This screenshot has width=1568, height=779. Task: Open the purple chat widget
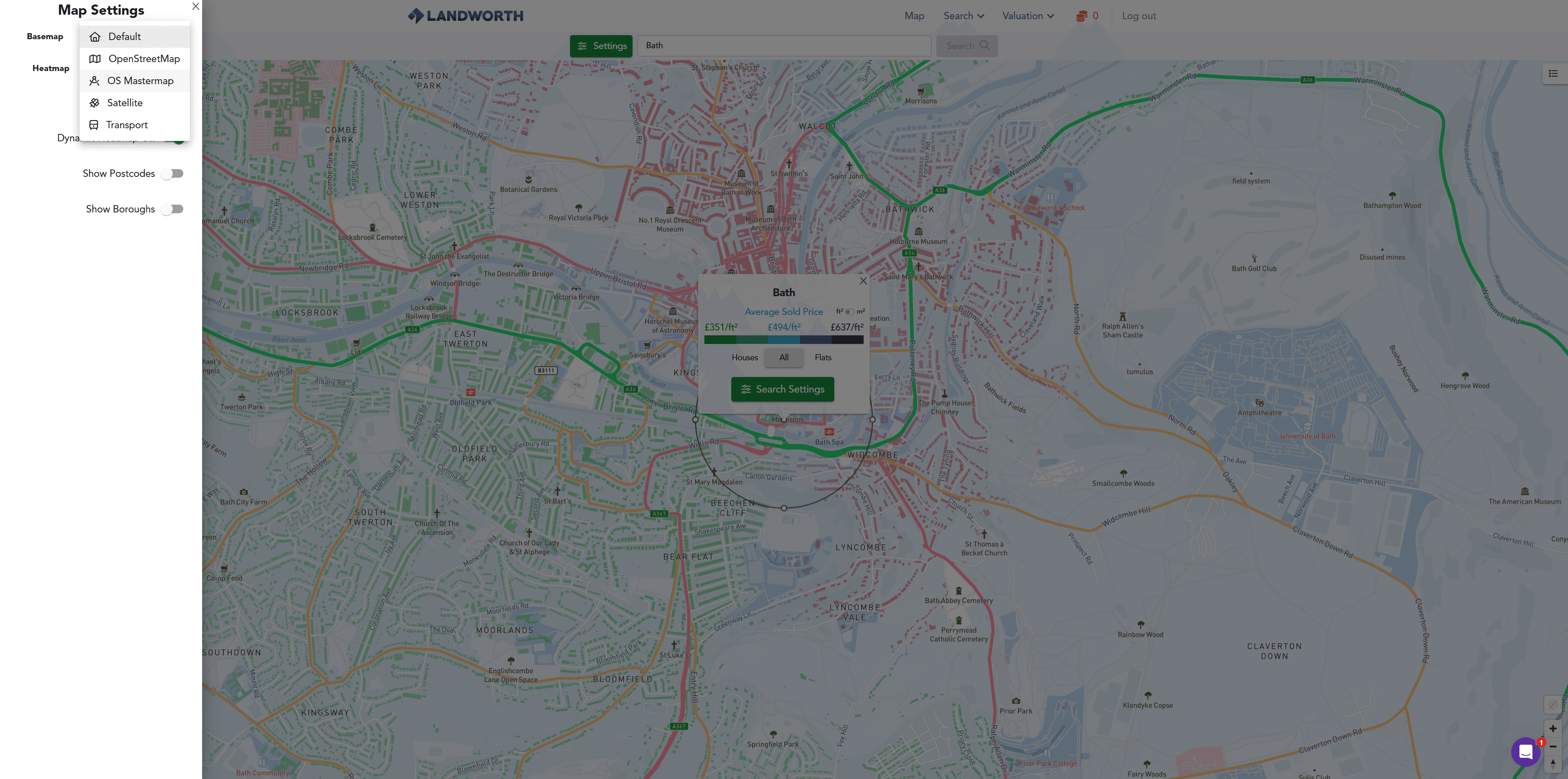[1526, 752]
